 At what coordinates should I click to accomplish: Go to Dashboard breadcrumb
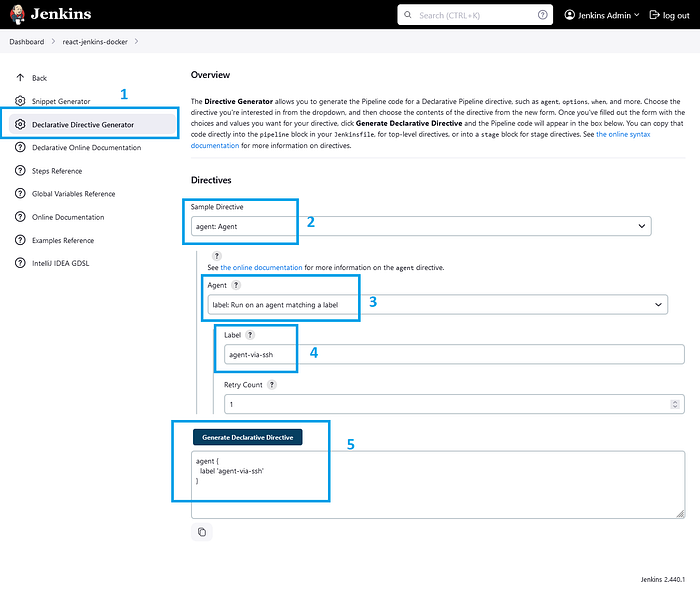[27, 42]
